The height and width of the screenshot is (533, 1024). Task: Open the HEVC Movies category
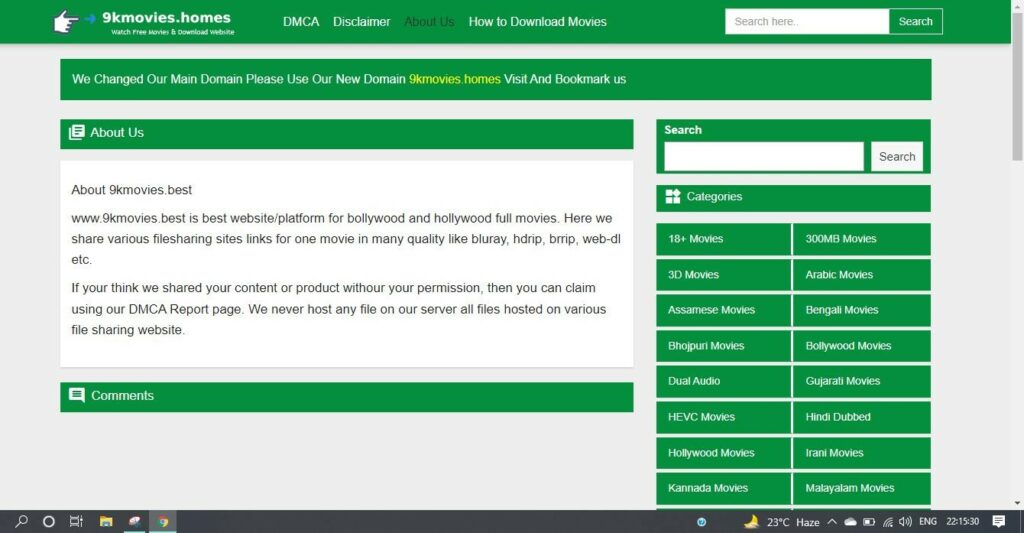click(723, 417)
